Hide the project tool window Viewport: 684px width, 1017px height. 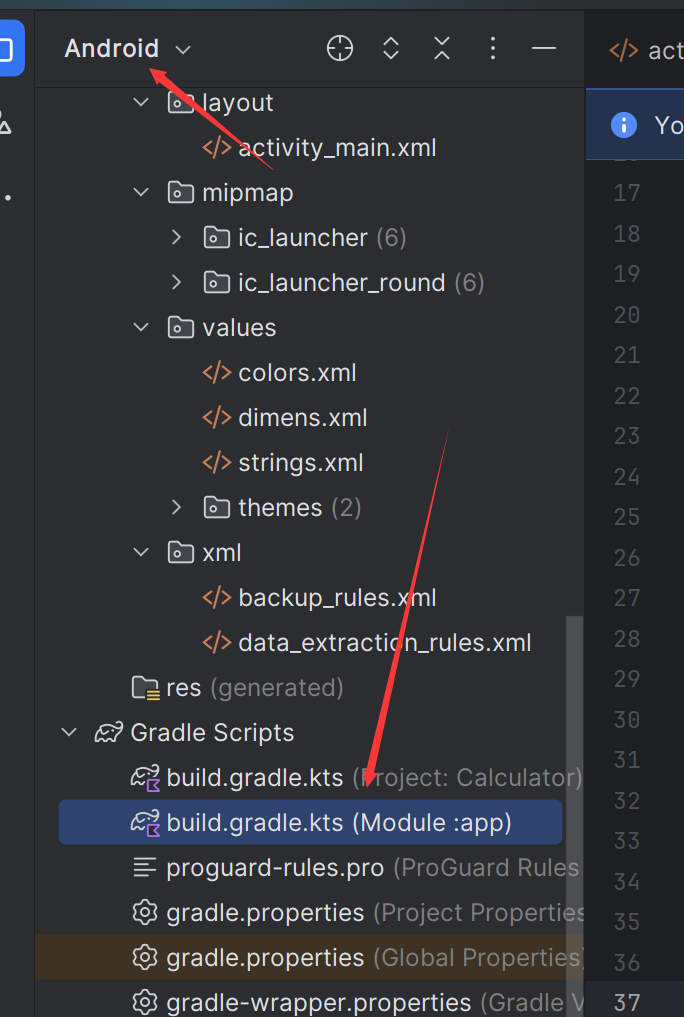543,49
